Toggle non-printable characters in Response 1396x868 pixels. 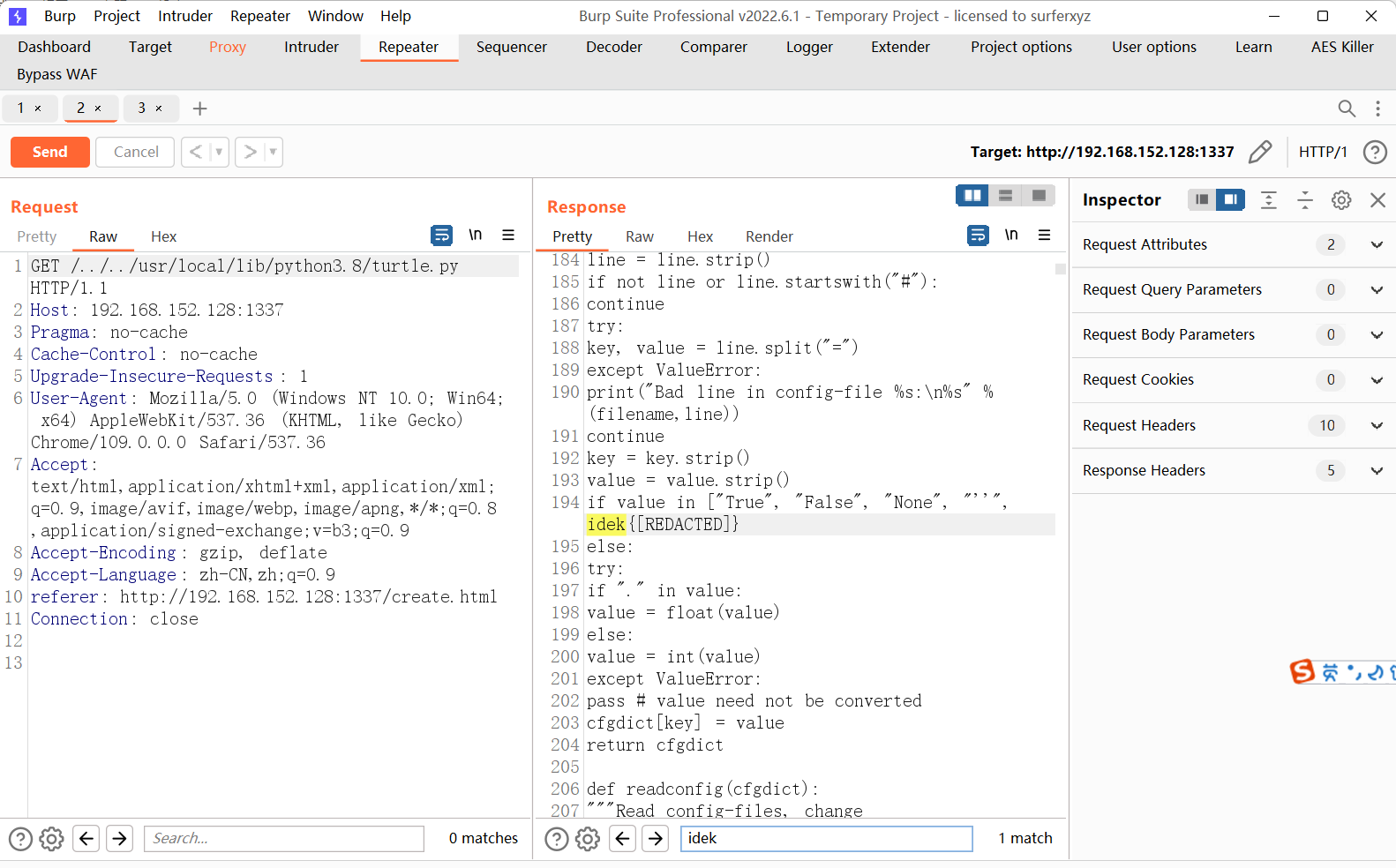[x=1011, y=235]
